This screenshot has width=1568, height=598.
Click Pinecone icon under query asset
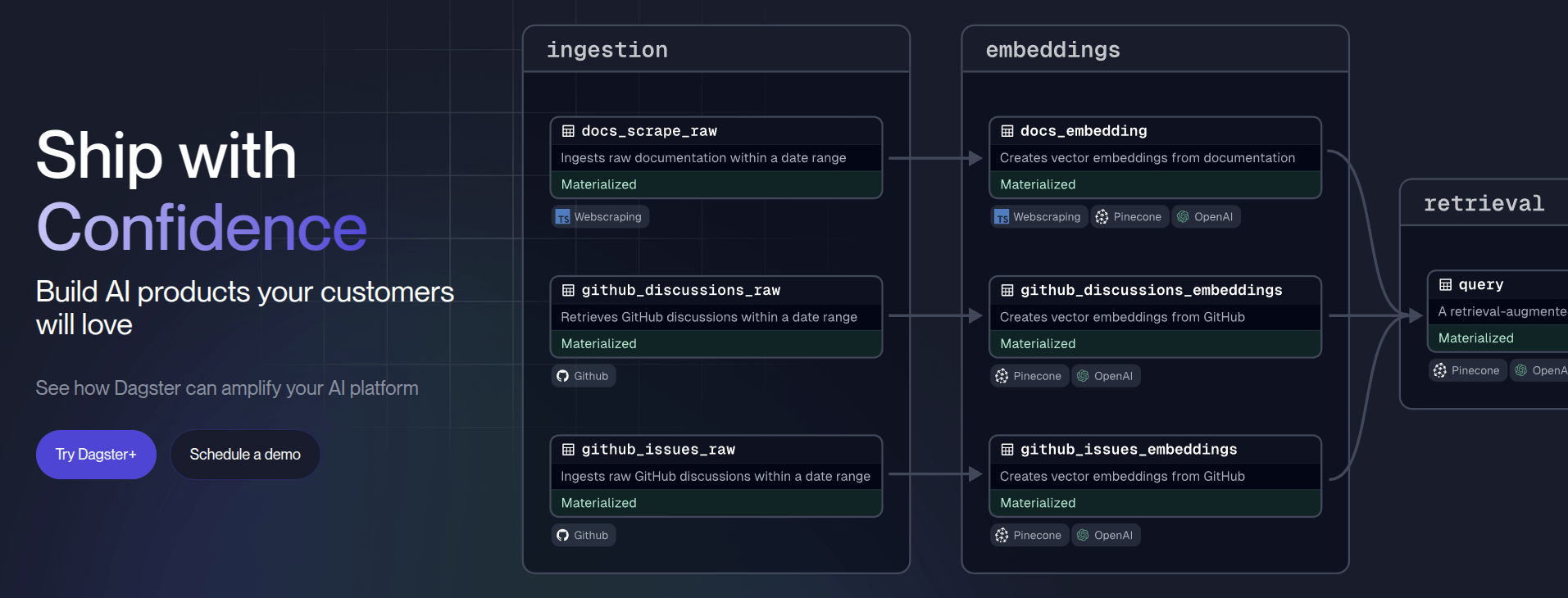1440,370
